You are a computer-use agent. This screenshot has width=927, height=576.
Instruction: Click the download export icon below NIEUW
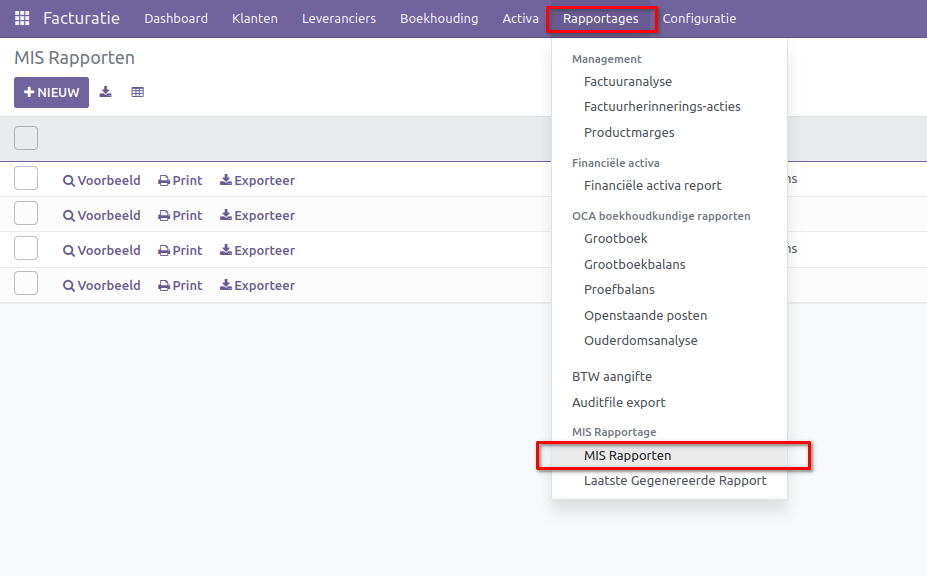coord(105,92)
